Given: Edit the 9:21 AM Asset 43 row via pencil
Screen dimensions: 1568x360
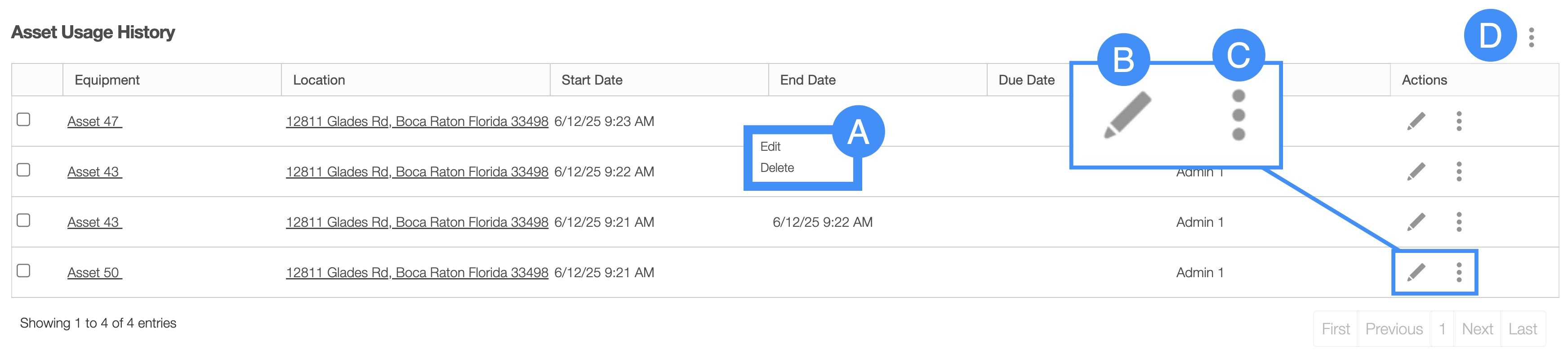Looking at the screenshot, I should pos(1416,222).
